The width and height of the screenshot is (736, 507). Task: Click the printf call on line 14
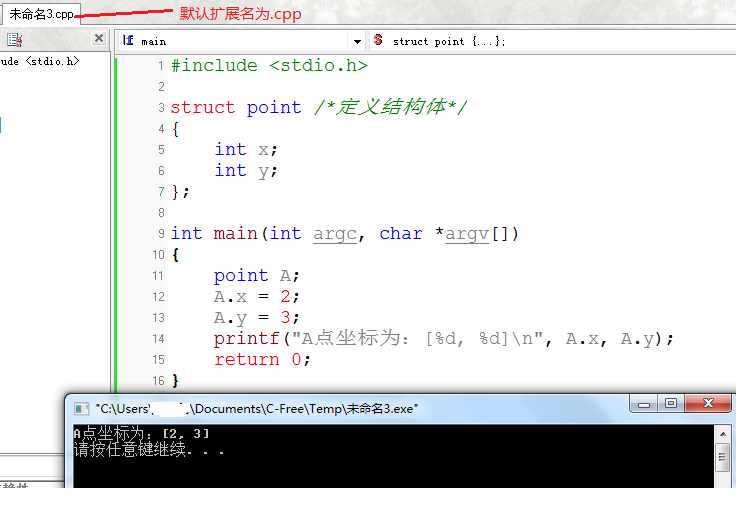(x=444, y=338)
